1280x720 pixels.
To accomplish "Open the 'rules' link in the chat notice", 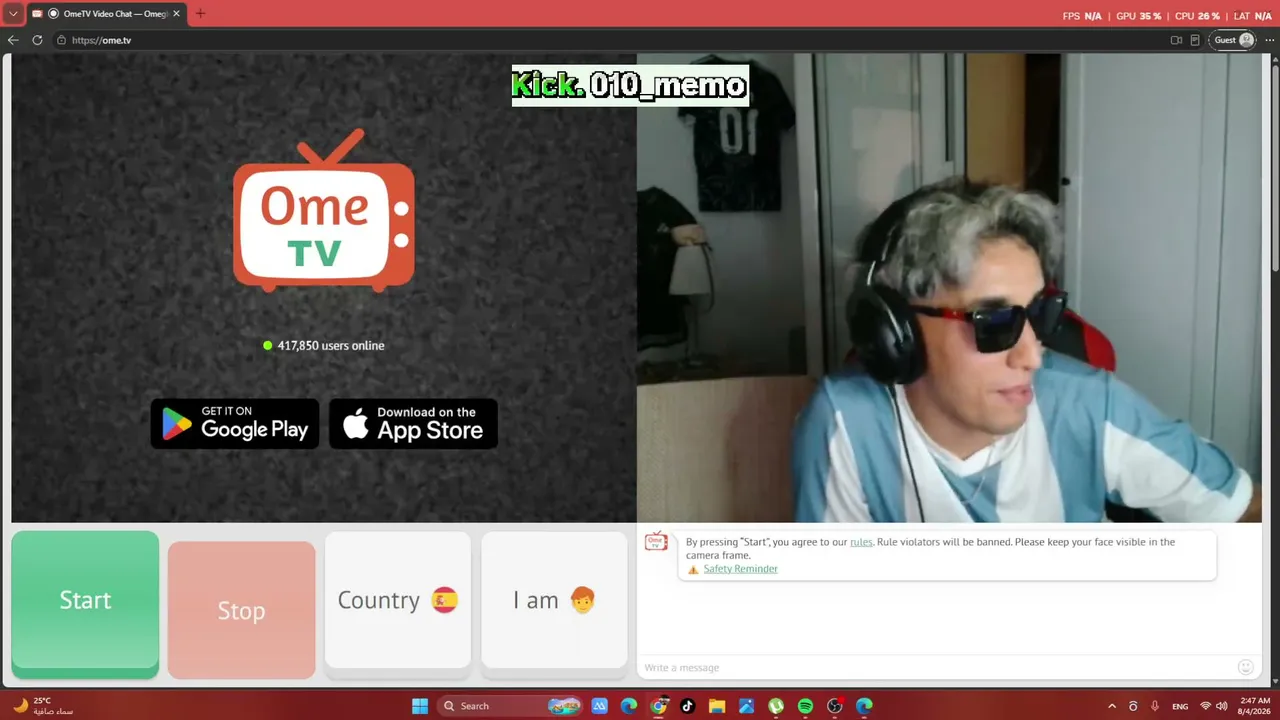I will pyautogui.click(x=861, y=542).
